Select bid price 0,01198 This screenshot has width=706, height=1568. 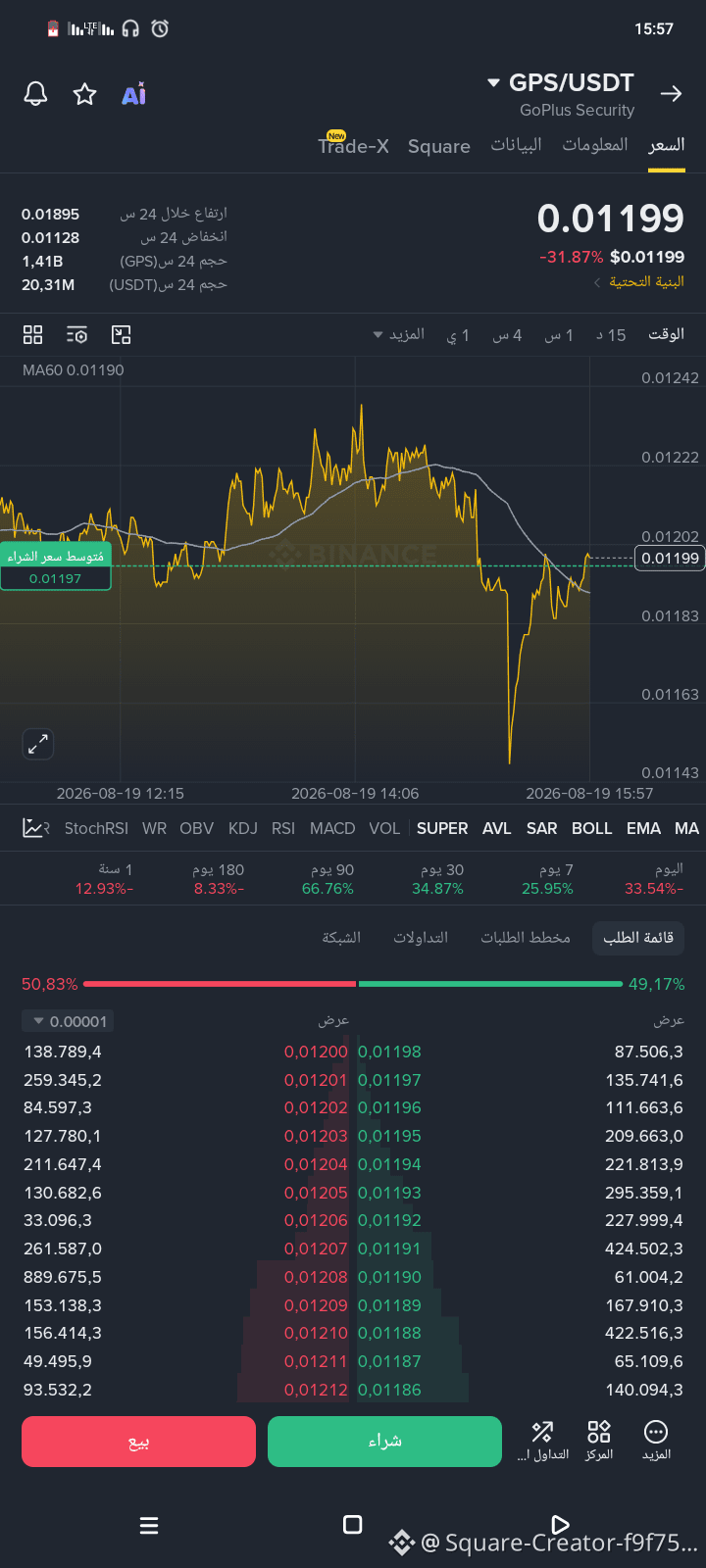(x=389, y=1052)
